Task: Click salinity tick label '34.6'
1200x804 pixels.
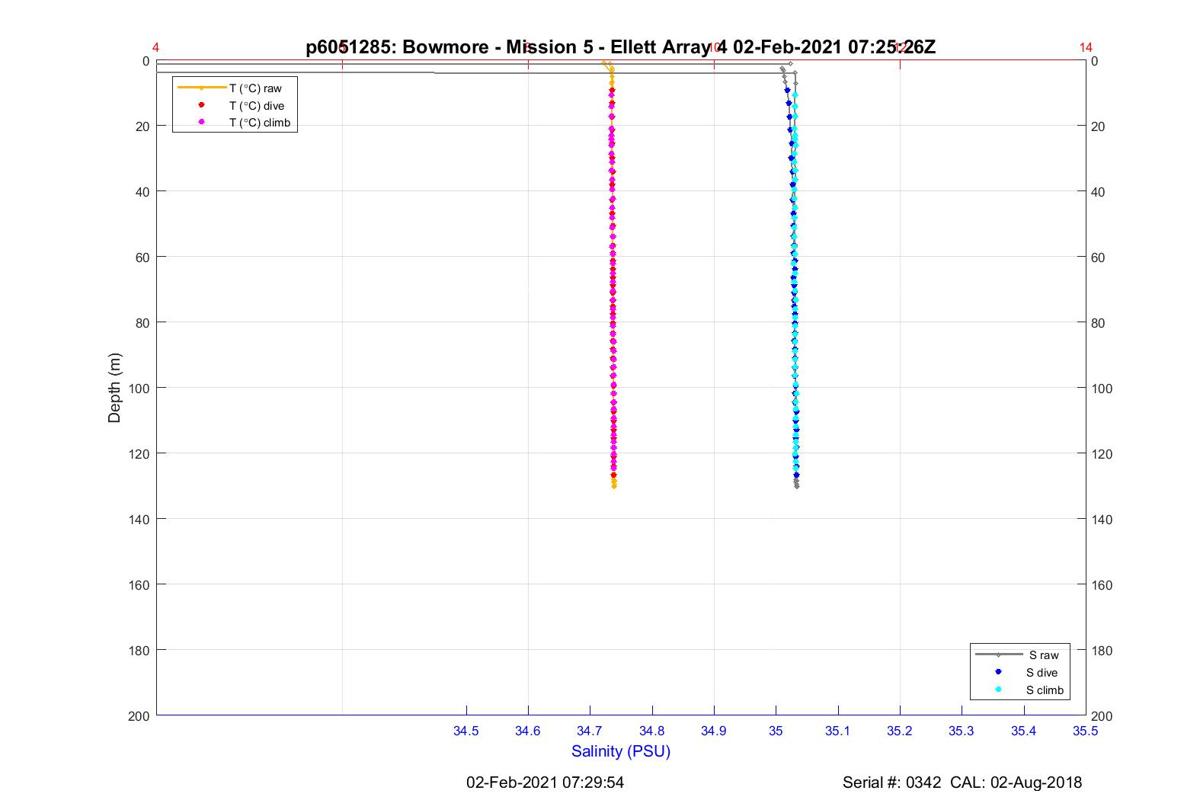Action: click(528, 731)
